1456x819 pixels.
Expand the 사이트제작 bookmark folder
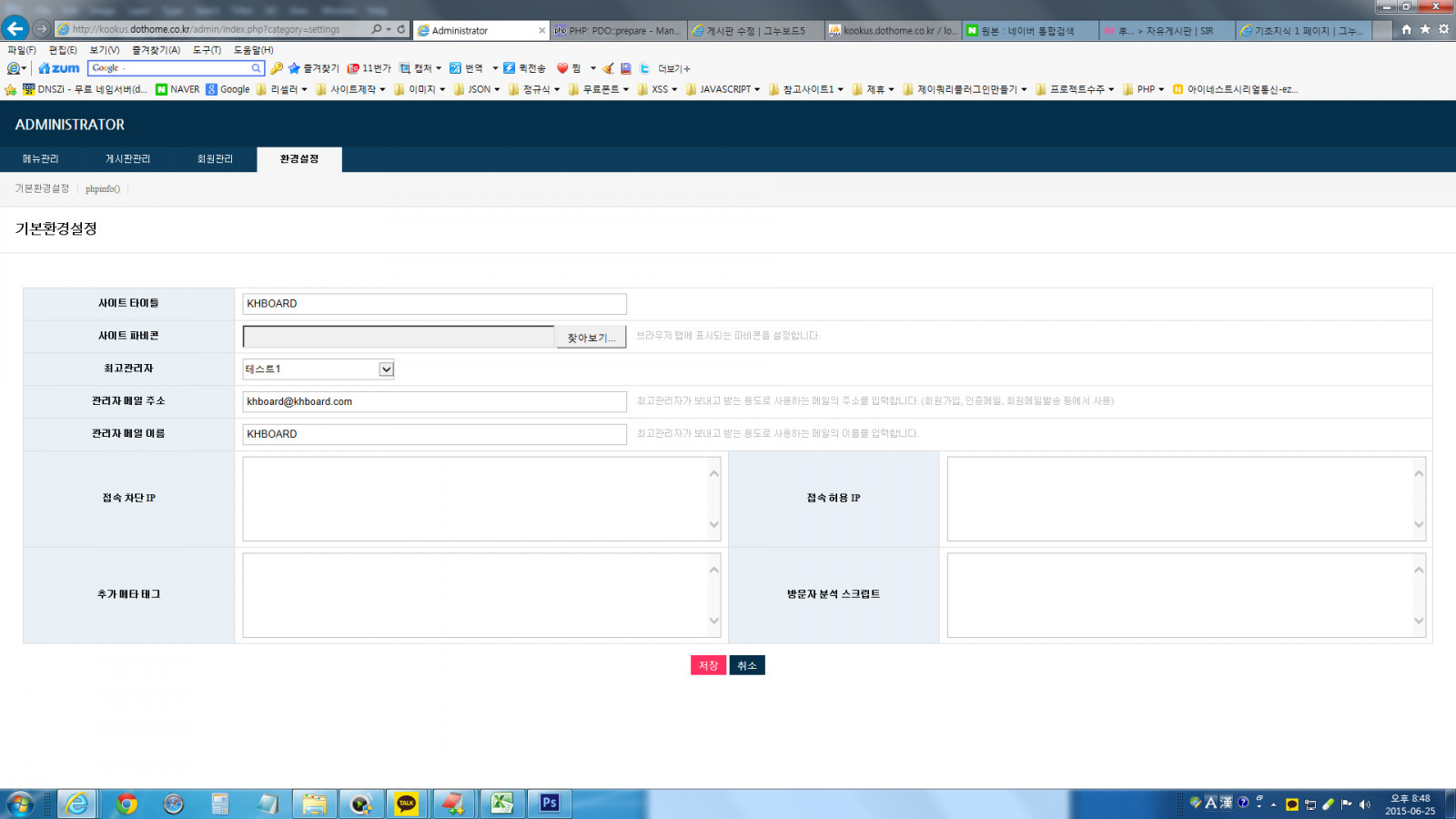(x=351, y=89)
